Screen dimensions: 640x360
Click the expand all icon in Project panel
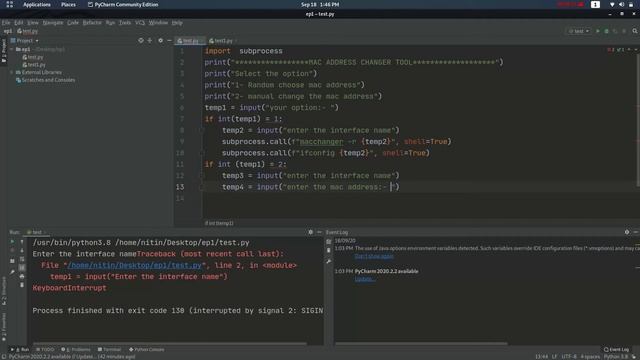[x=150, y=40]
